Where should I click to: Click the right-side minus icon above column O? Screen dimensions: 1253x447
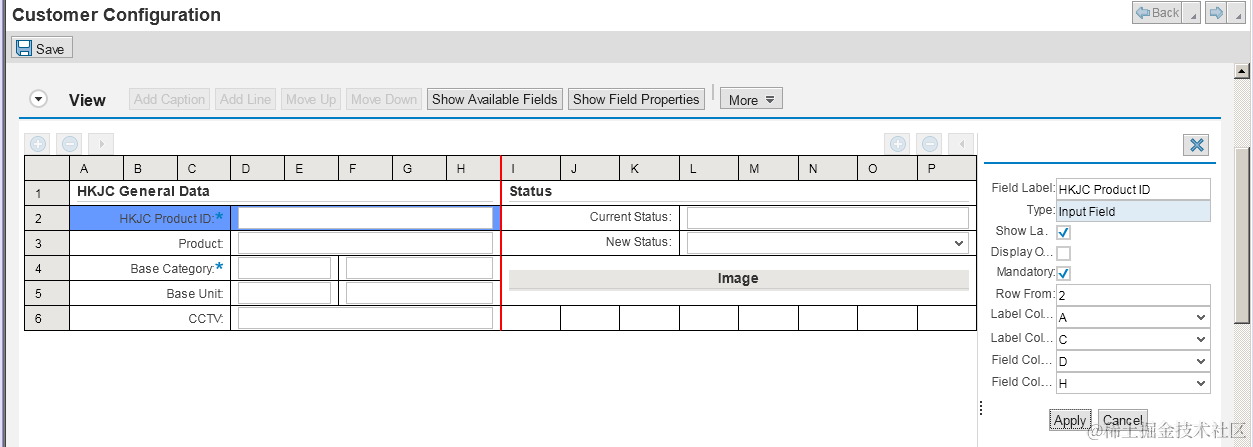(x=929, y=143)
